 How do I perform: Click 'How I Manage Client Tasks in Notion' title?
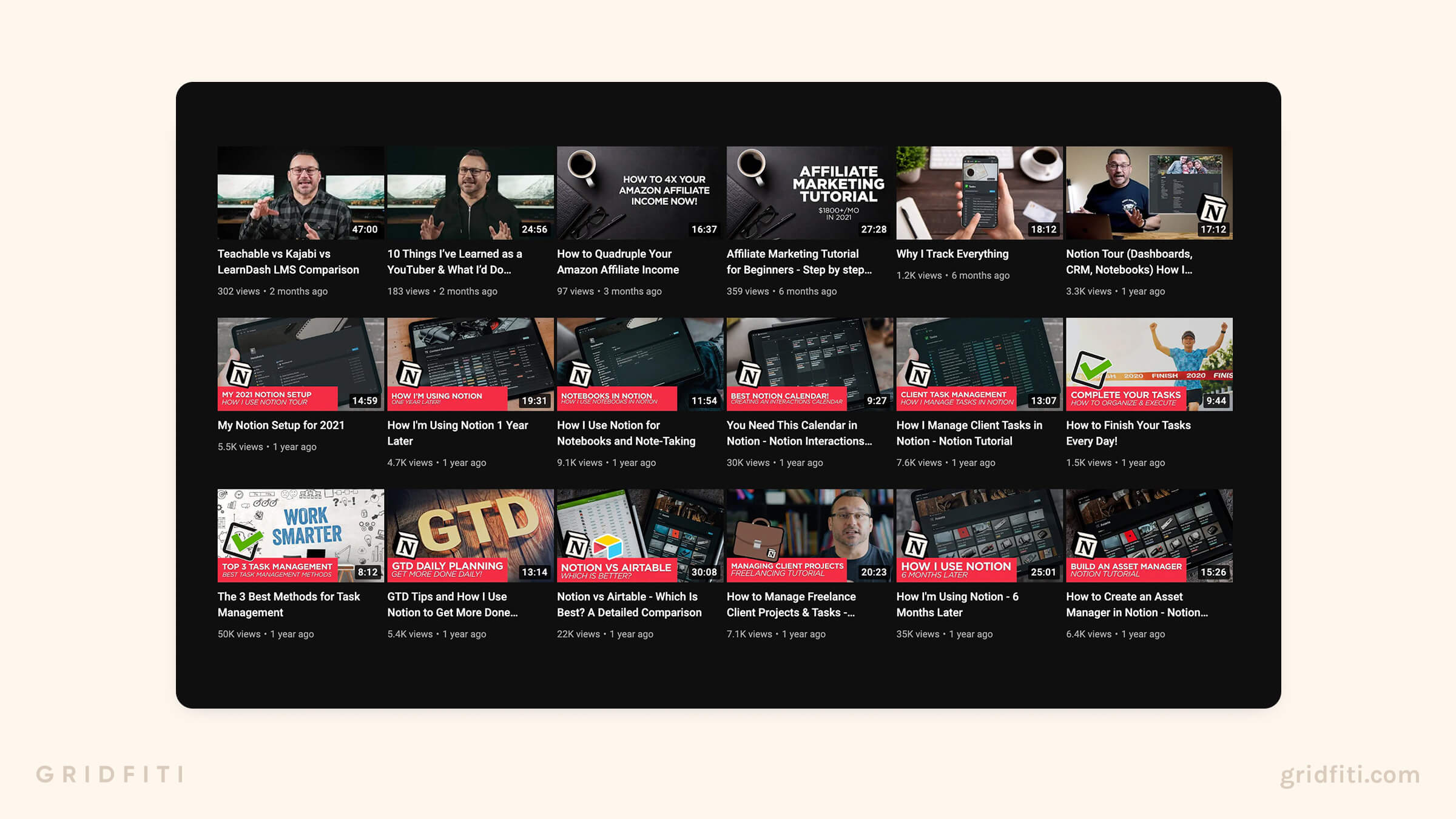click(x=969, y=433)
